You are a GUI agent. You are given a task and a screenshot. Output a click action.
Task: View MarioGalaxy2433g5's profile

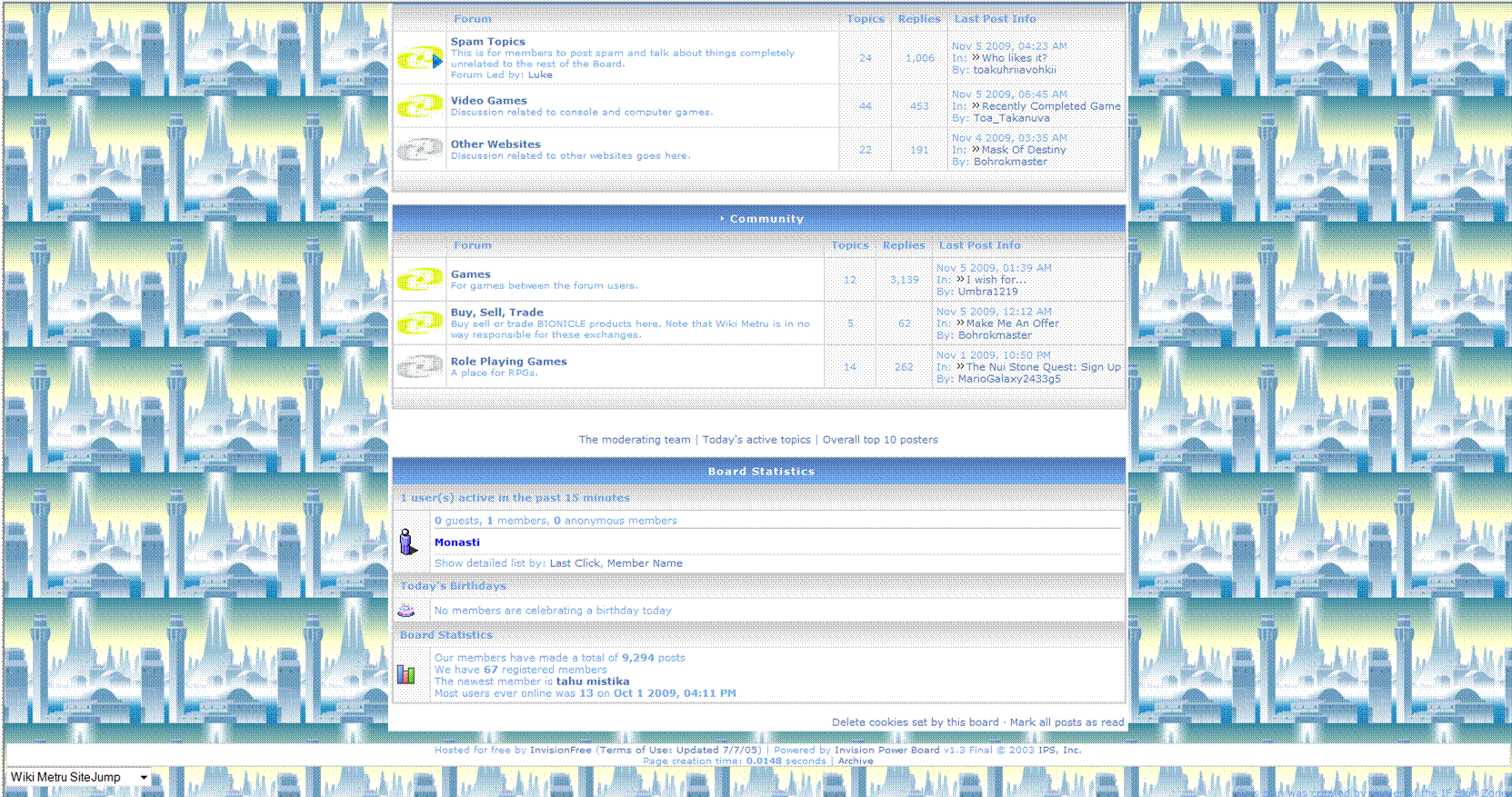(1009, 379)
